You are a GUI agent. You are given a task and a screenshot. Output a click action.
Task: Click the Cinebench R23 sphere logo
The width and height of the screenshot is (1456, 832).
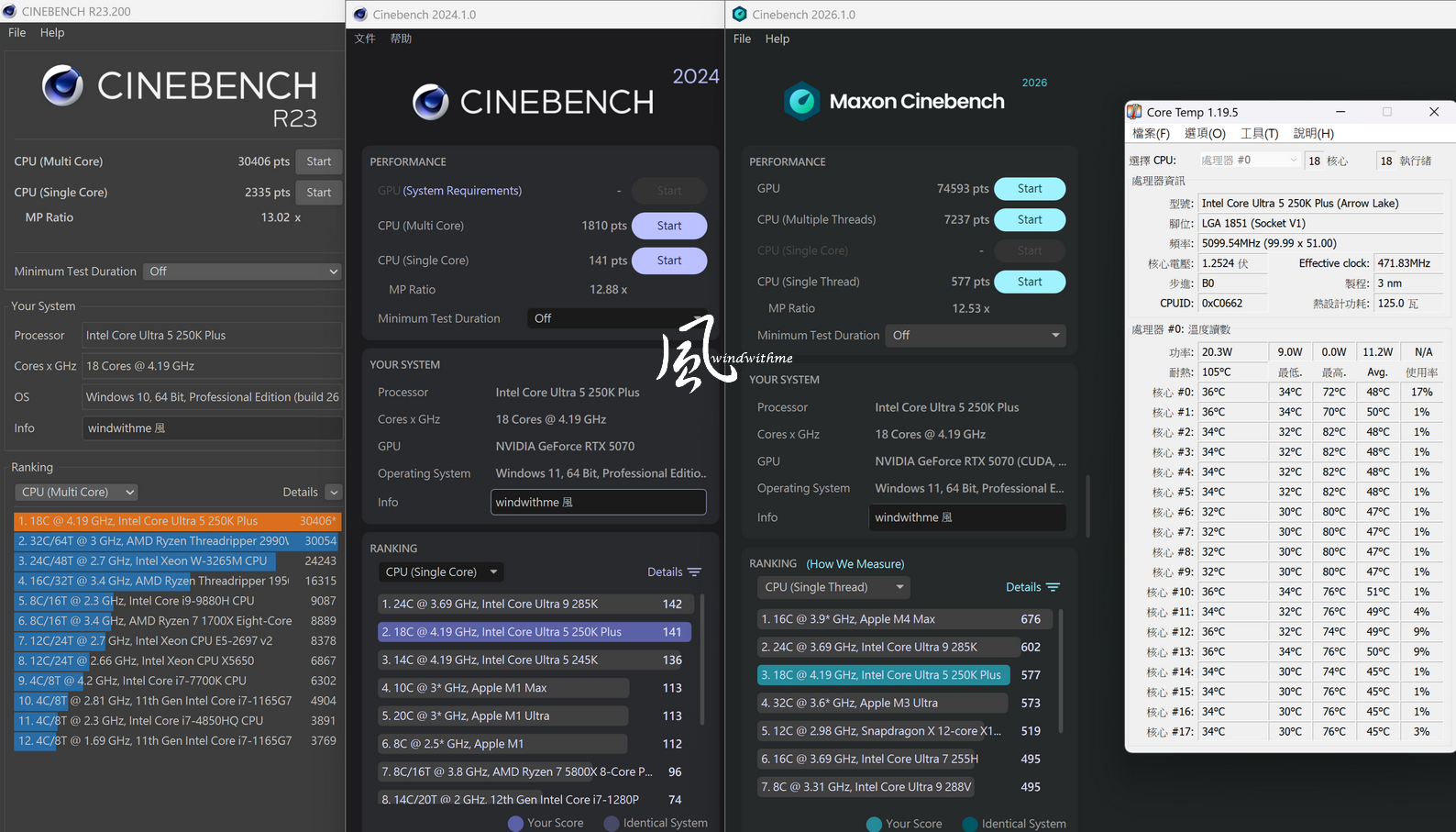pos(62,86)
